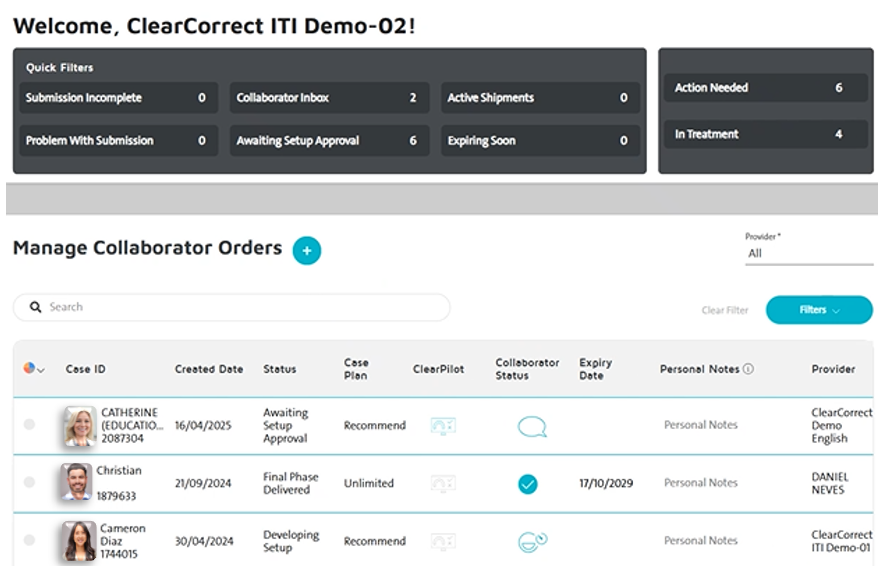This screenshot has width=878, height=566.
Task: Click created date 16/04/2025
Action: point(203,425)
